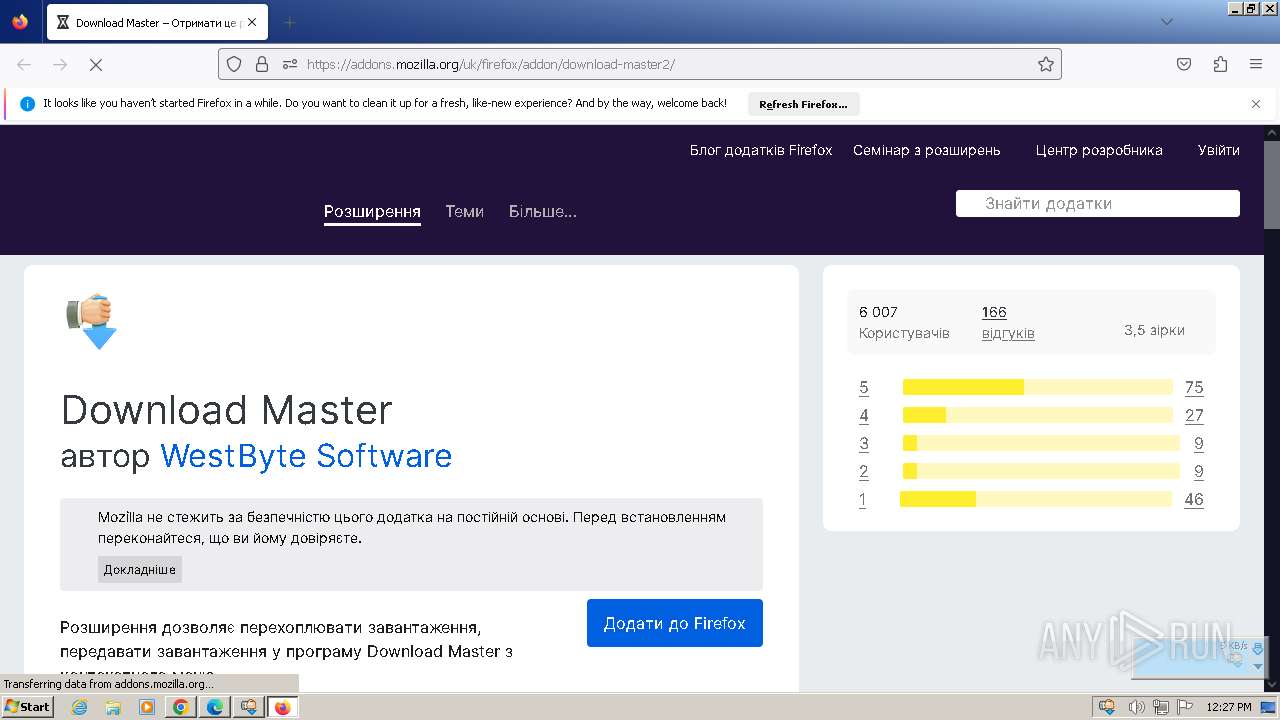Screen dimensions: 1280x720
Task: Open a new tab with plus button
Action: tap(289, 22)
